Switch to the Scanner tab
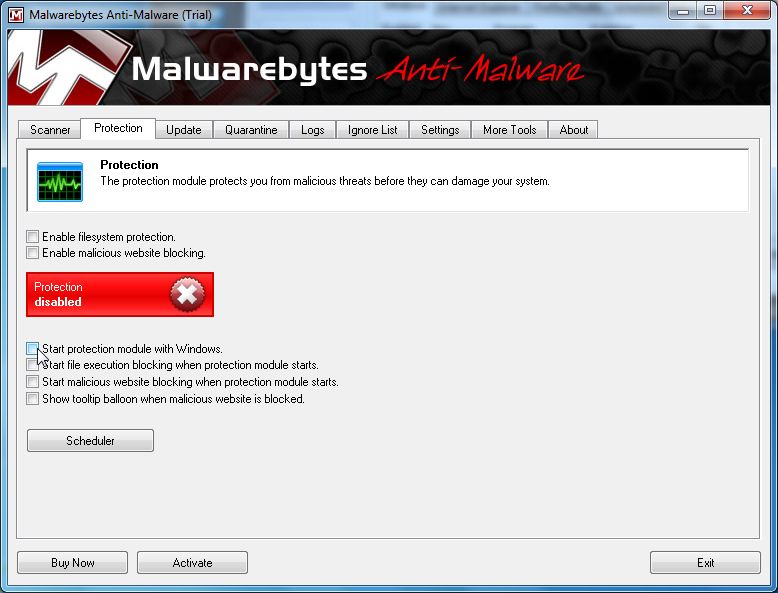 coord(50,130)
